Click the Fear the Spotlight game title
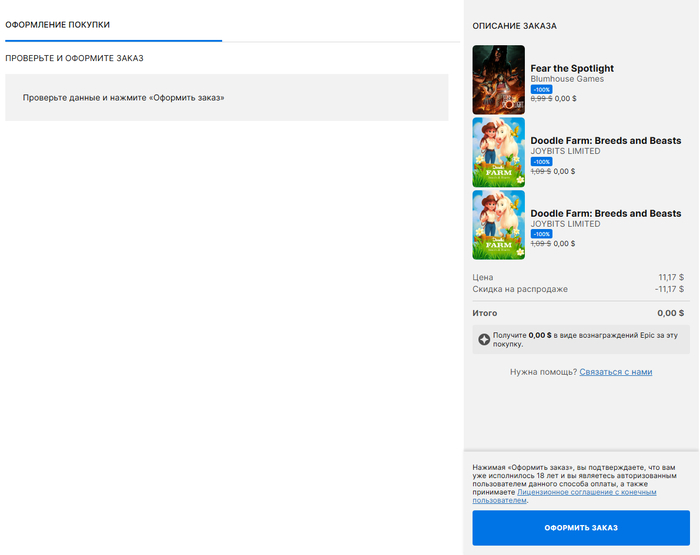The height and width of the screenshot is (555, 700). (571, 68)
